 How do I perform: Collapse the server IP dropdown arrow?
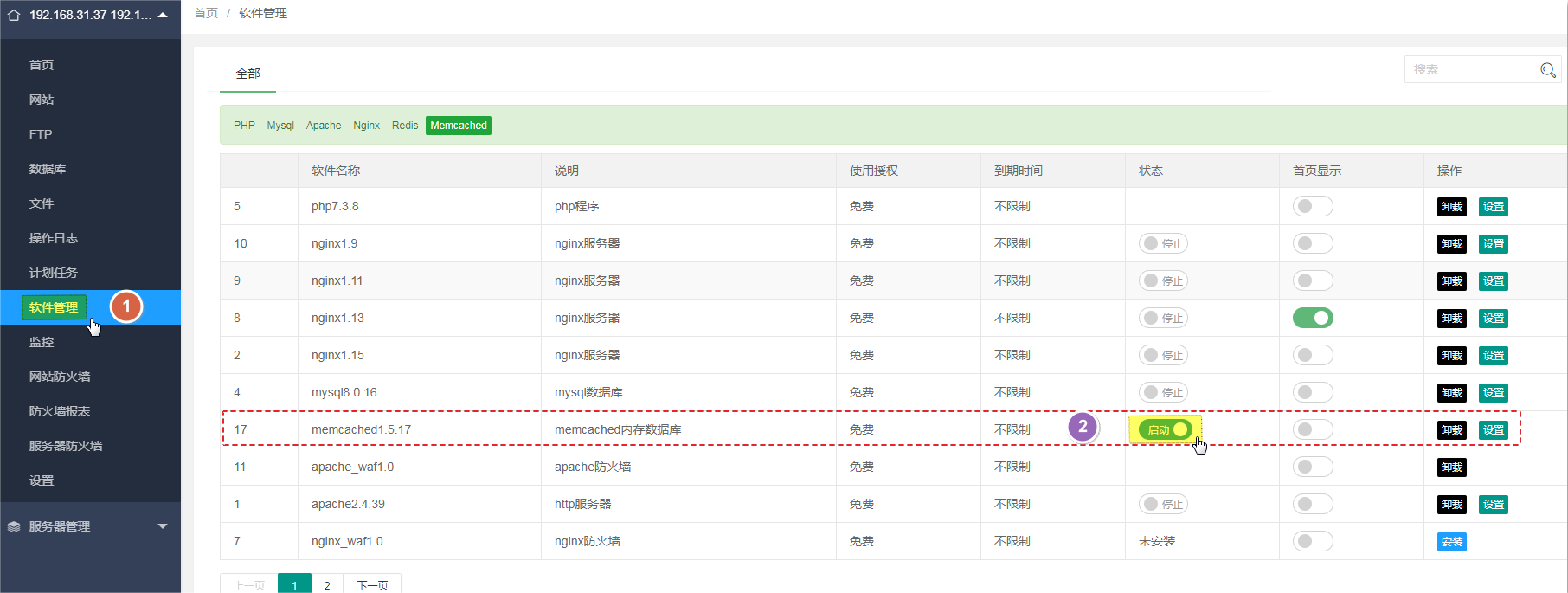click(163, 15)
